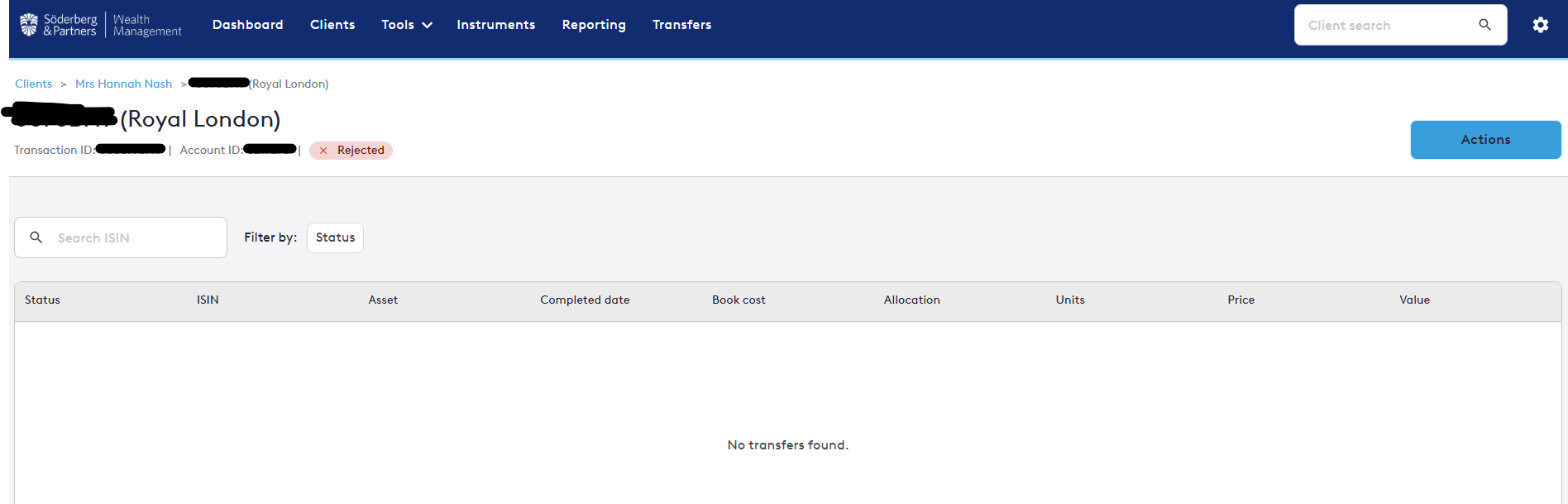Image resolution: width=1568 pixels, height=504 pixels.
Task: Click the Book cost column header
Action: (739, 300)
